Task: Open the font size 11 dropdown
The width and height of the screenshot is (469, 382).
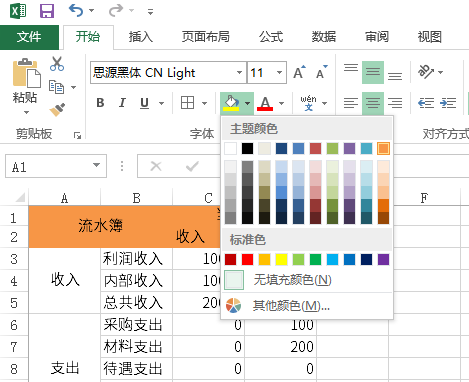Action: [x=279, y=72]
